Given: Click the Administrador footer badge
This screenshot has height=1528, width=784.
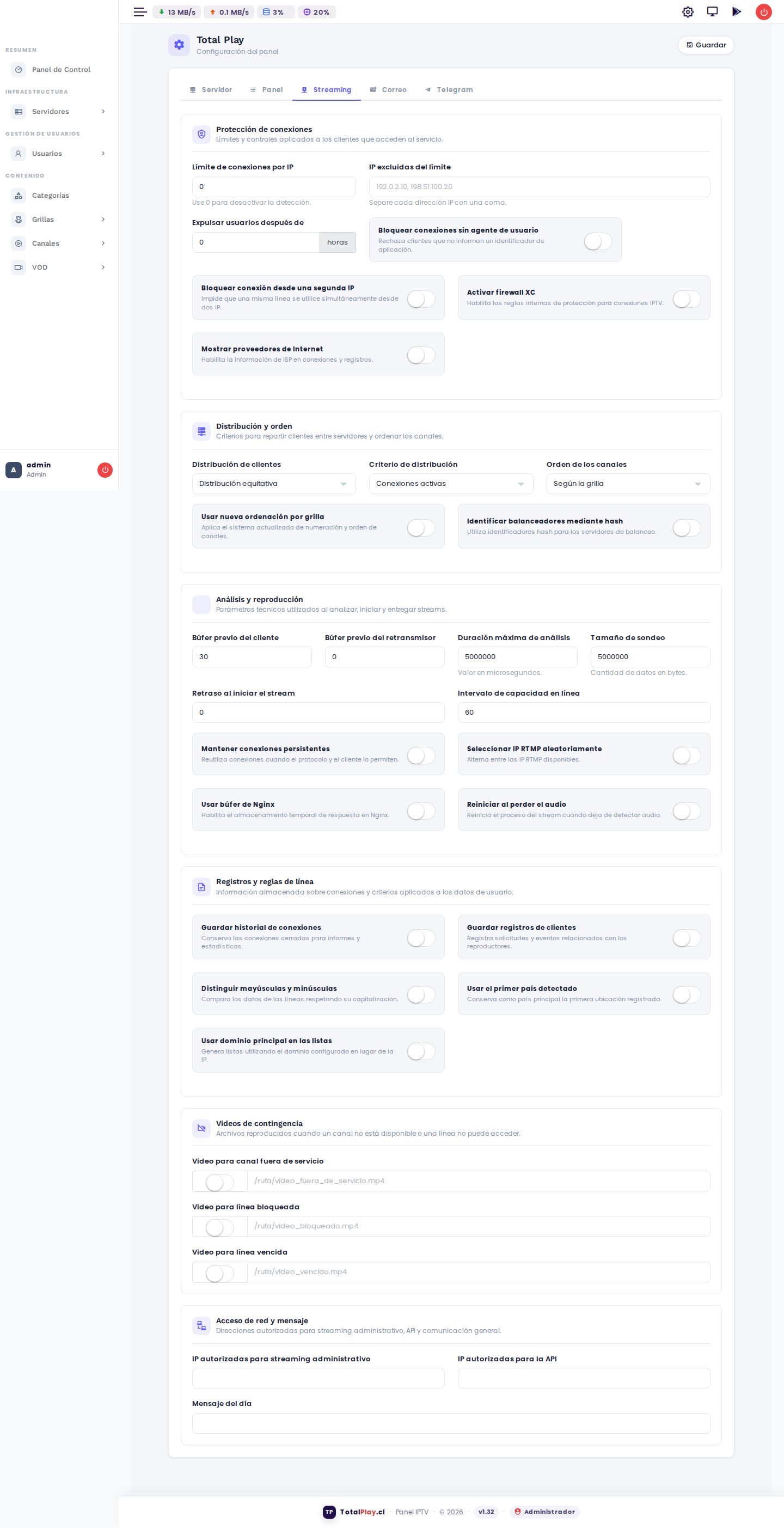Looking at the screenshot, I should [x=544, y=1512].
